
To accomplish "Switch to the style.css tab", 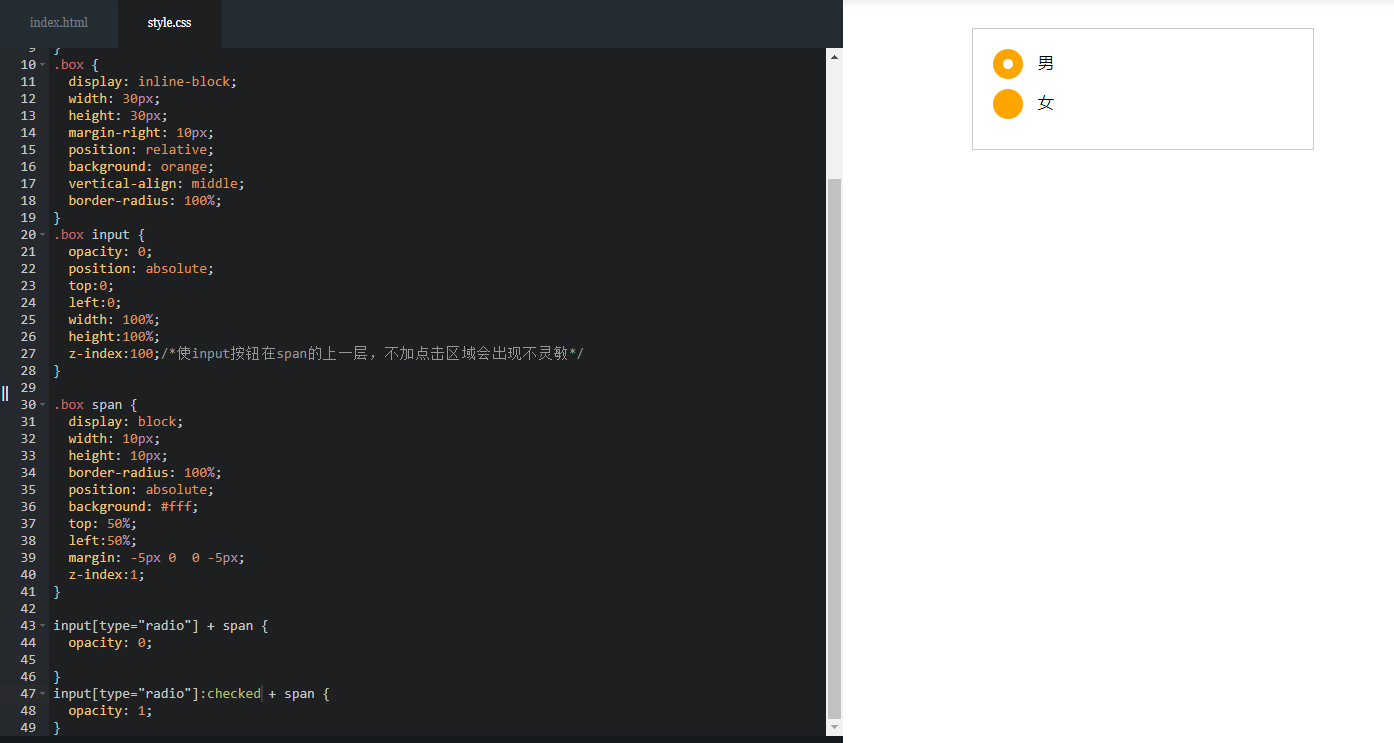I will [x=168, y=22].
